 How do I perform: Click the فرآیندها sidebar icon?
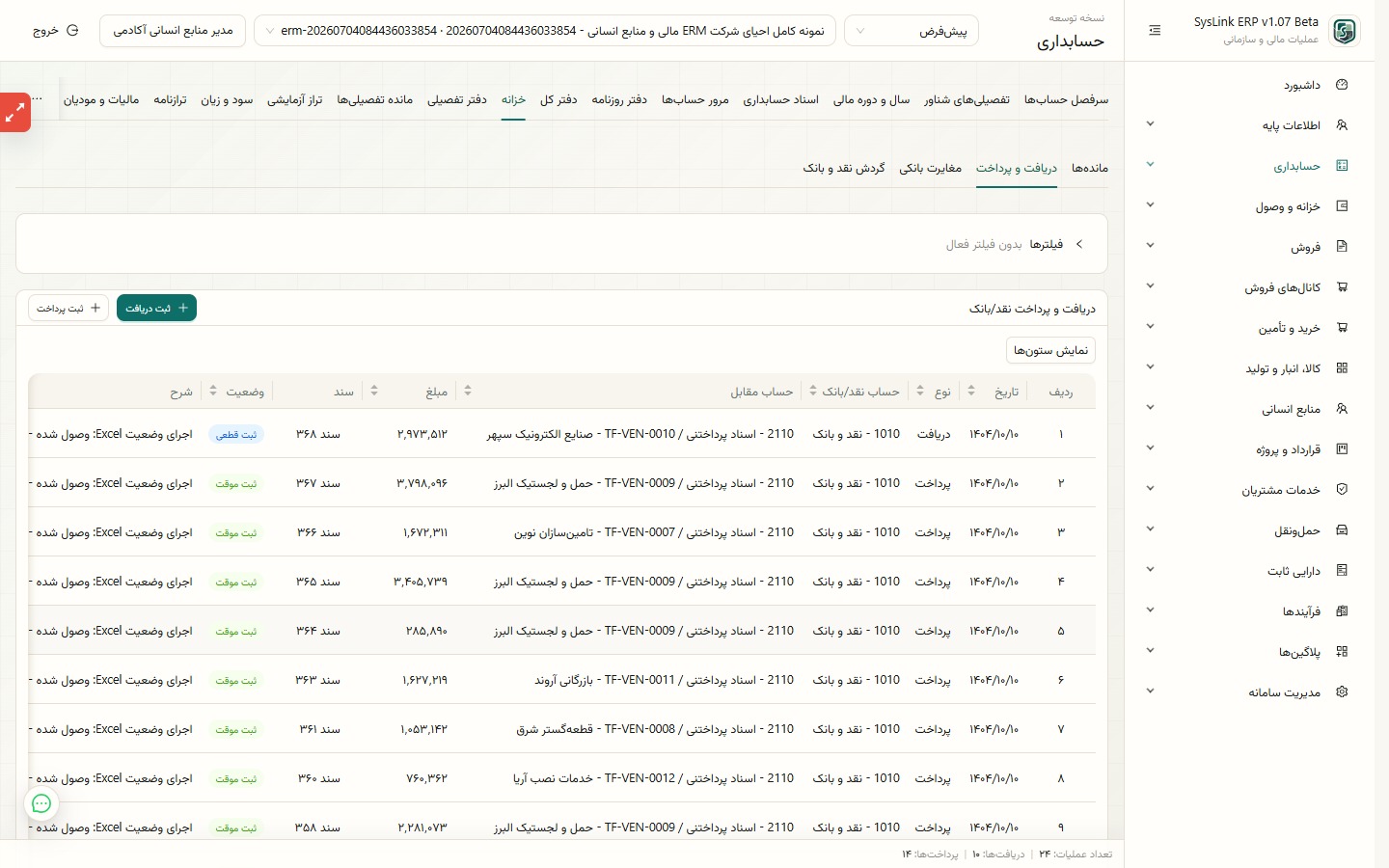tap(1342, 611)
